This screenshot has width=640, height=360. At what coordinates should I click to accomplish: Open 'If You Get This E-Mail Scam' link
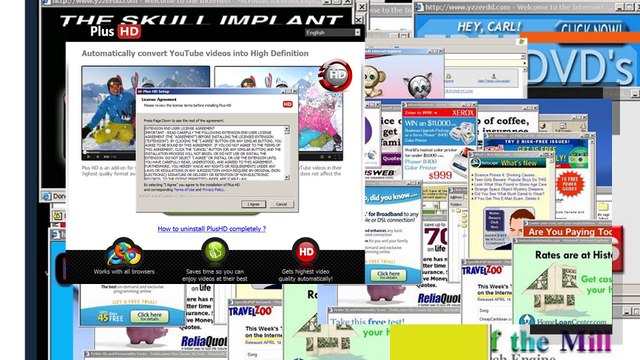pos(507,198)
